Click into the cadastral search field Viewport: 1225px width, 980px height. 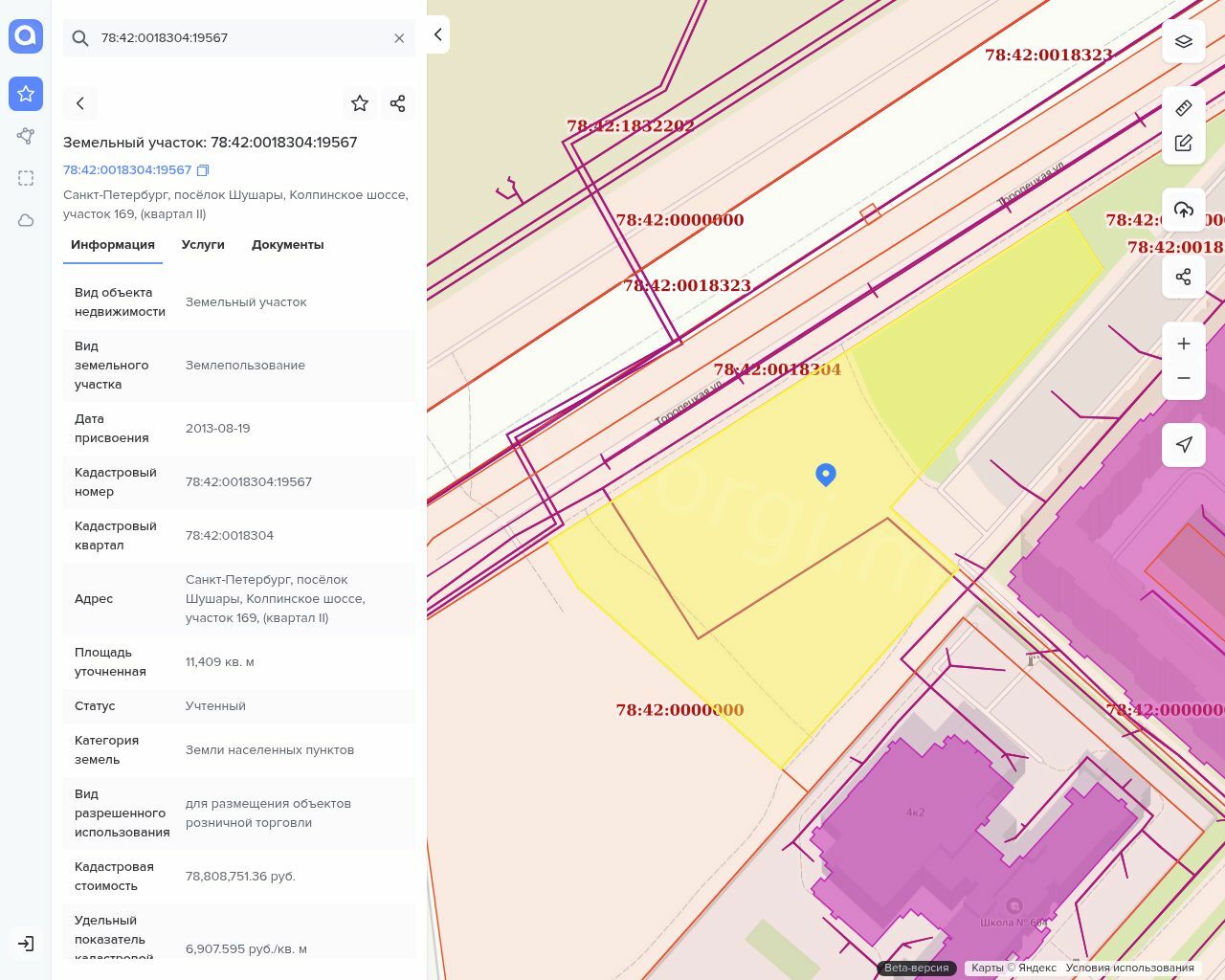point(239,38)
